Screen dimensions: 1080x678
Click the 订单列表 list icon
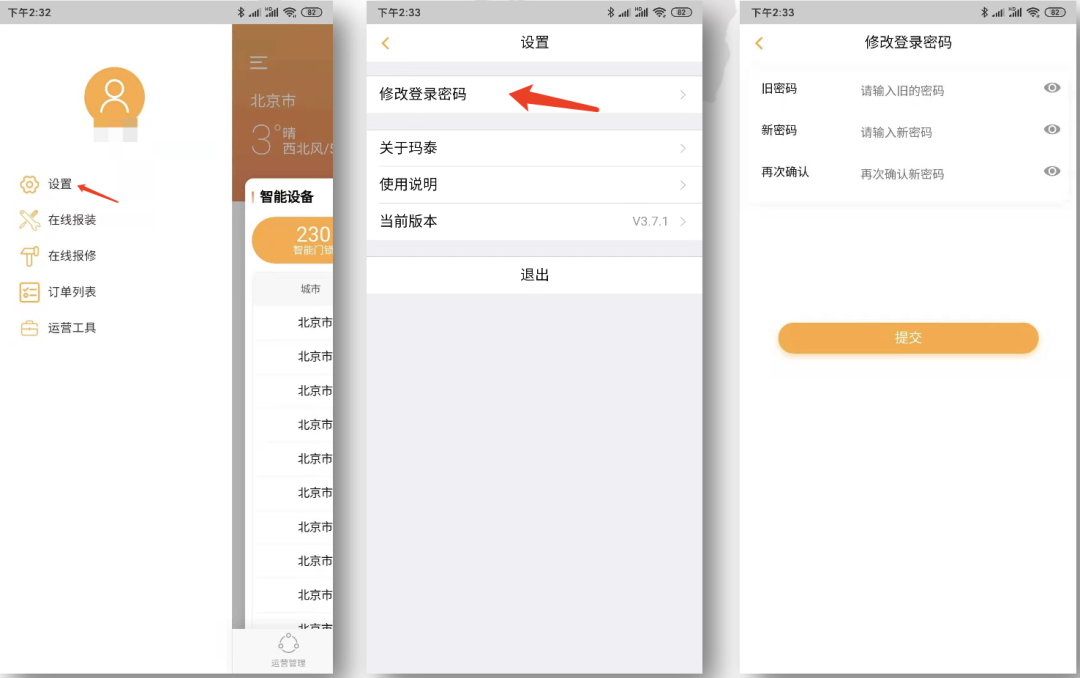(29, 292)
